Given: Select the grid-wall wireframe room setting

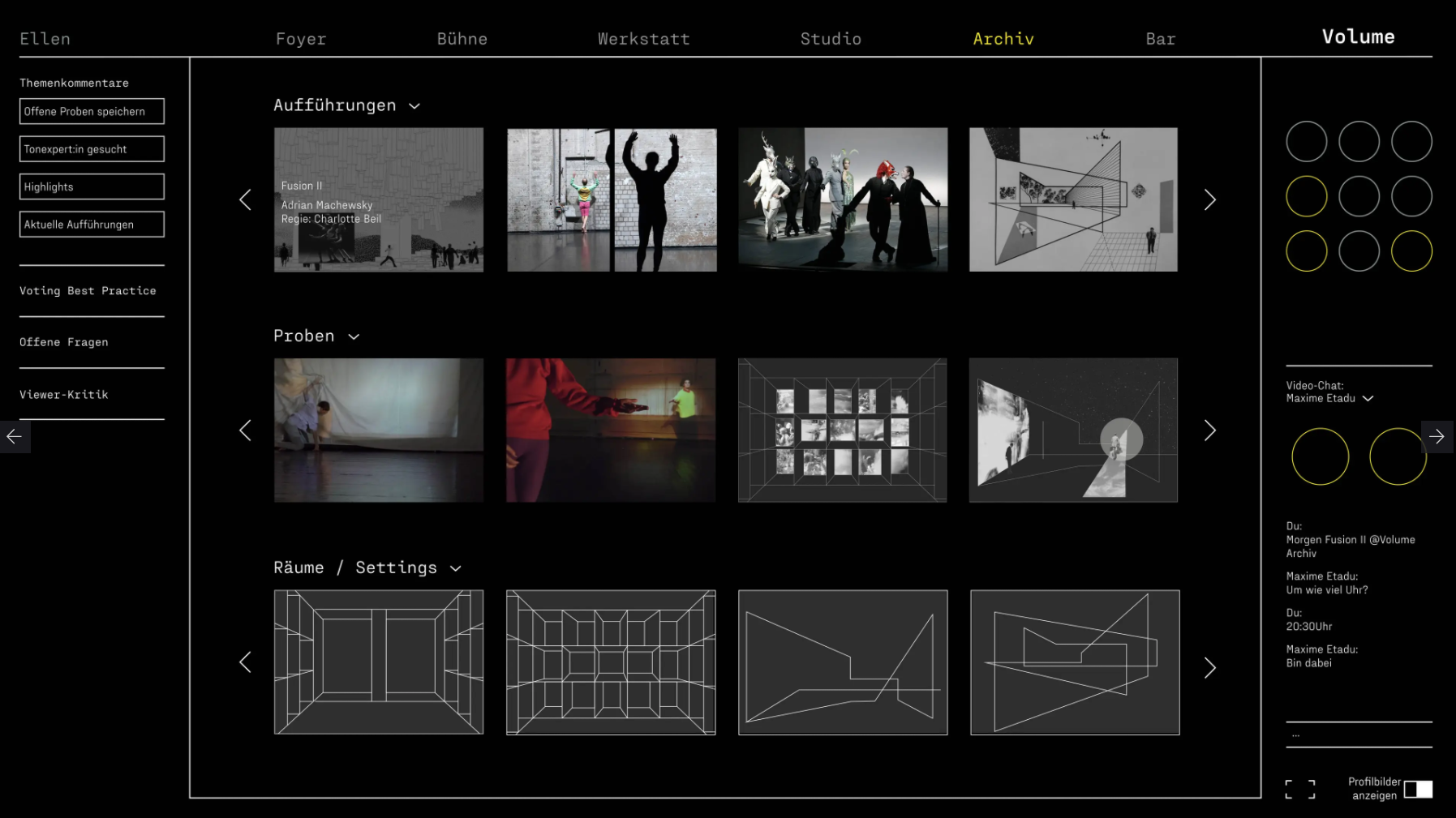Looking at the screenshot, I should click(611, 662).
